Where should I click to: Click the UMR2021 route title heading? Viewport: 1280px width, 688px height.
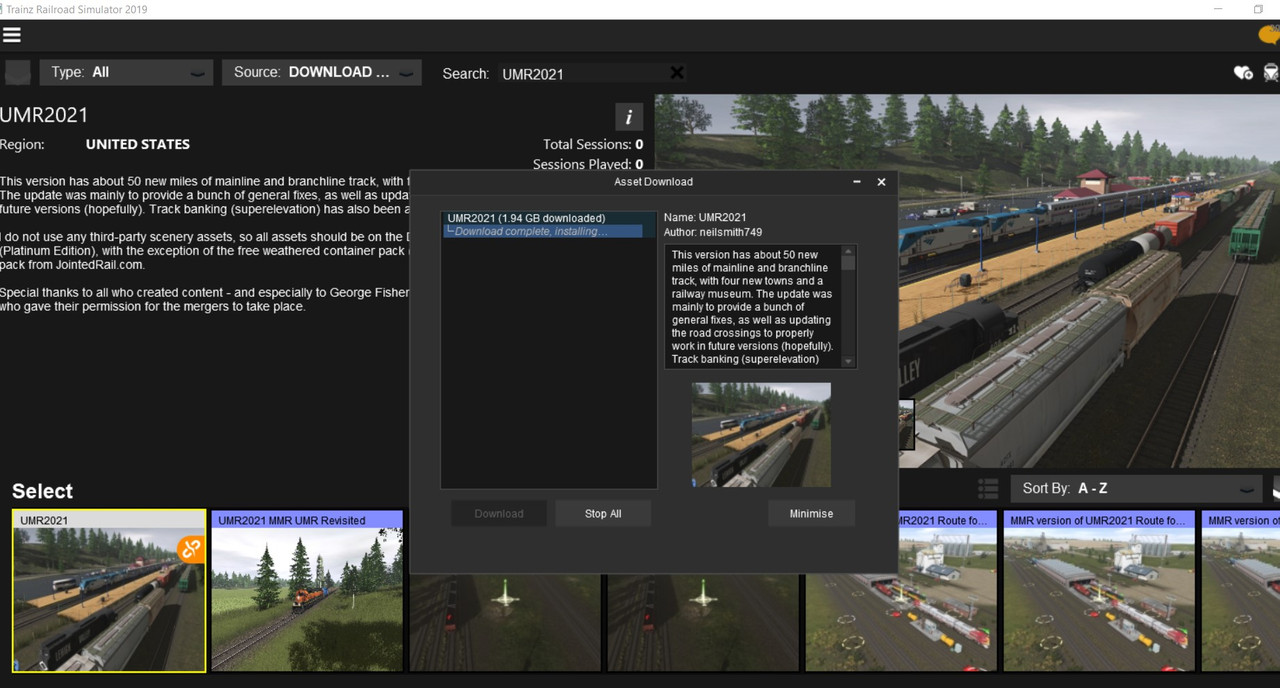point(45,115)
